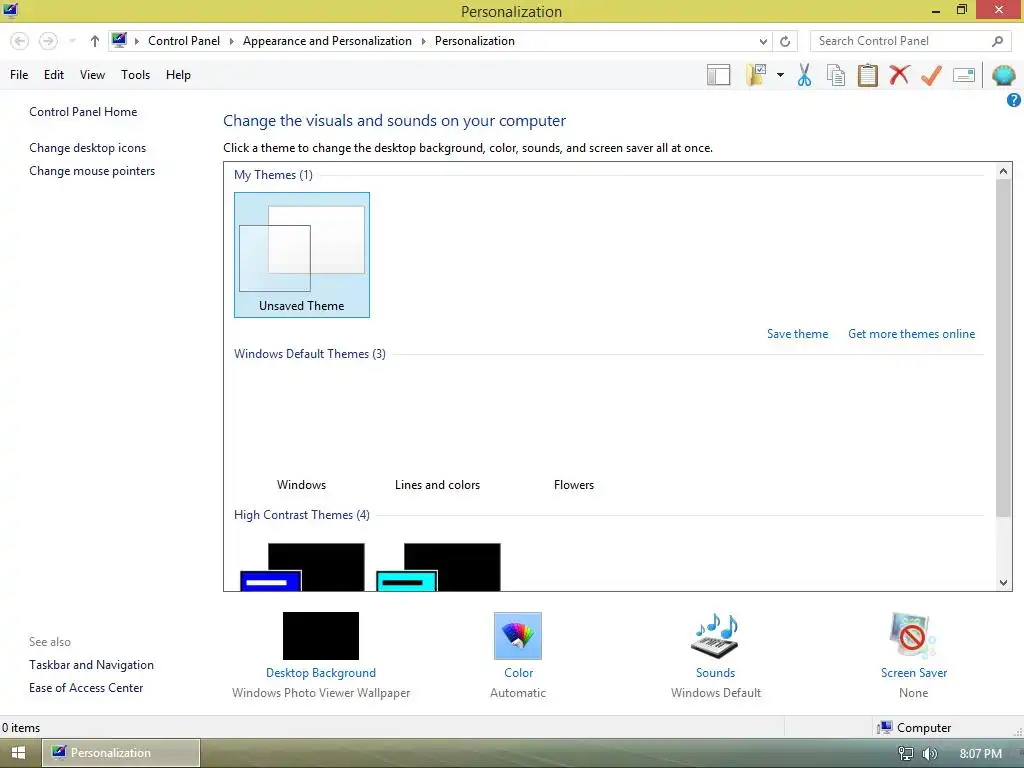The height and width of the screenshot is (768, 1024).
Task: Click the Color link text
Action: tap(519, 673)
